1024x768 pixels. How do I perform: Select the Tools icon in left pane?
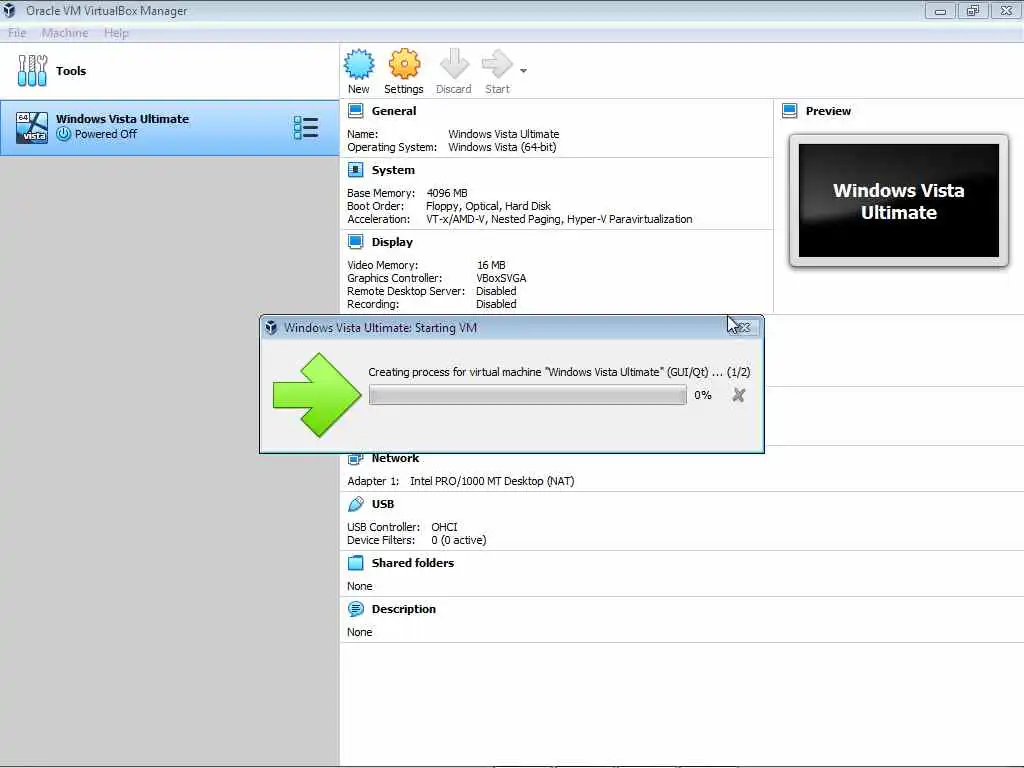point(32,71)
